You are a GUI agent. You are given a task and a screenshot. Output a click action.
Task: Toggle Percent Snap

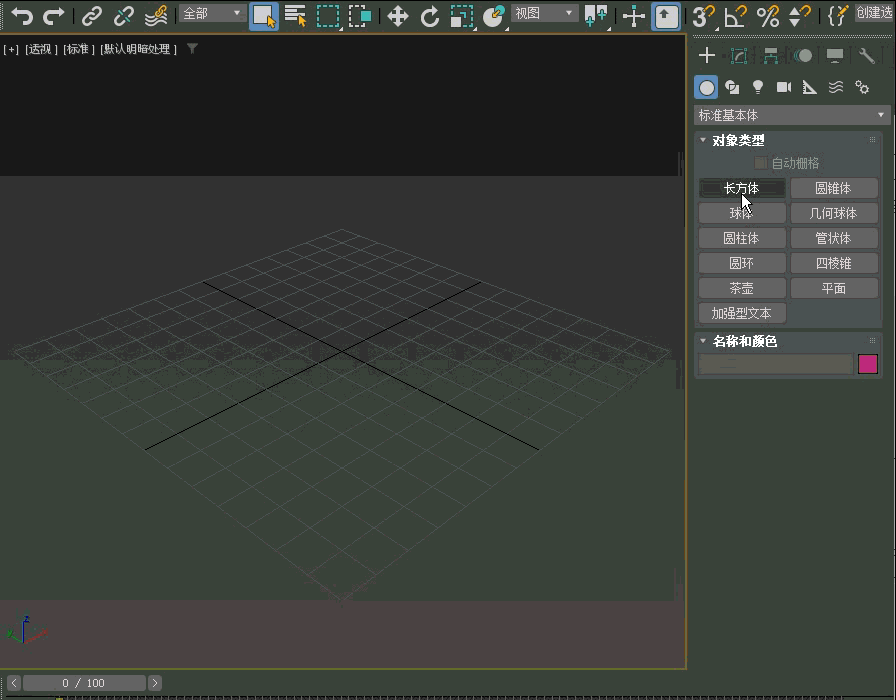[x=767, y=16]
